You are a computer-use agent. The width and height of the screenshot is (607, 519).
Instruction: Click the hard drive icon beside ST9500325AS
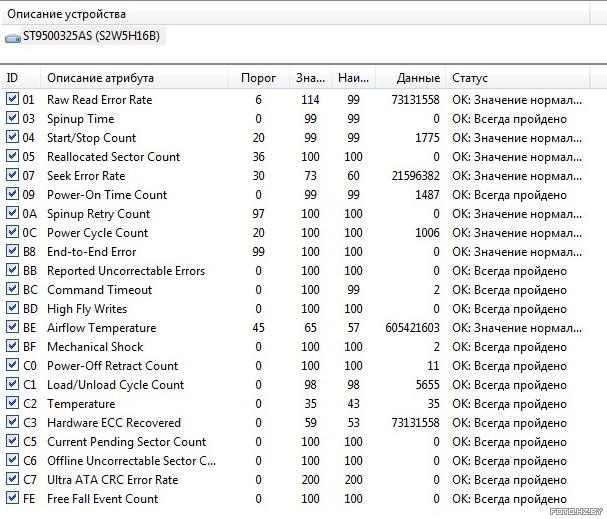pos(12,37)
